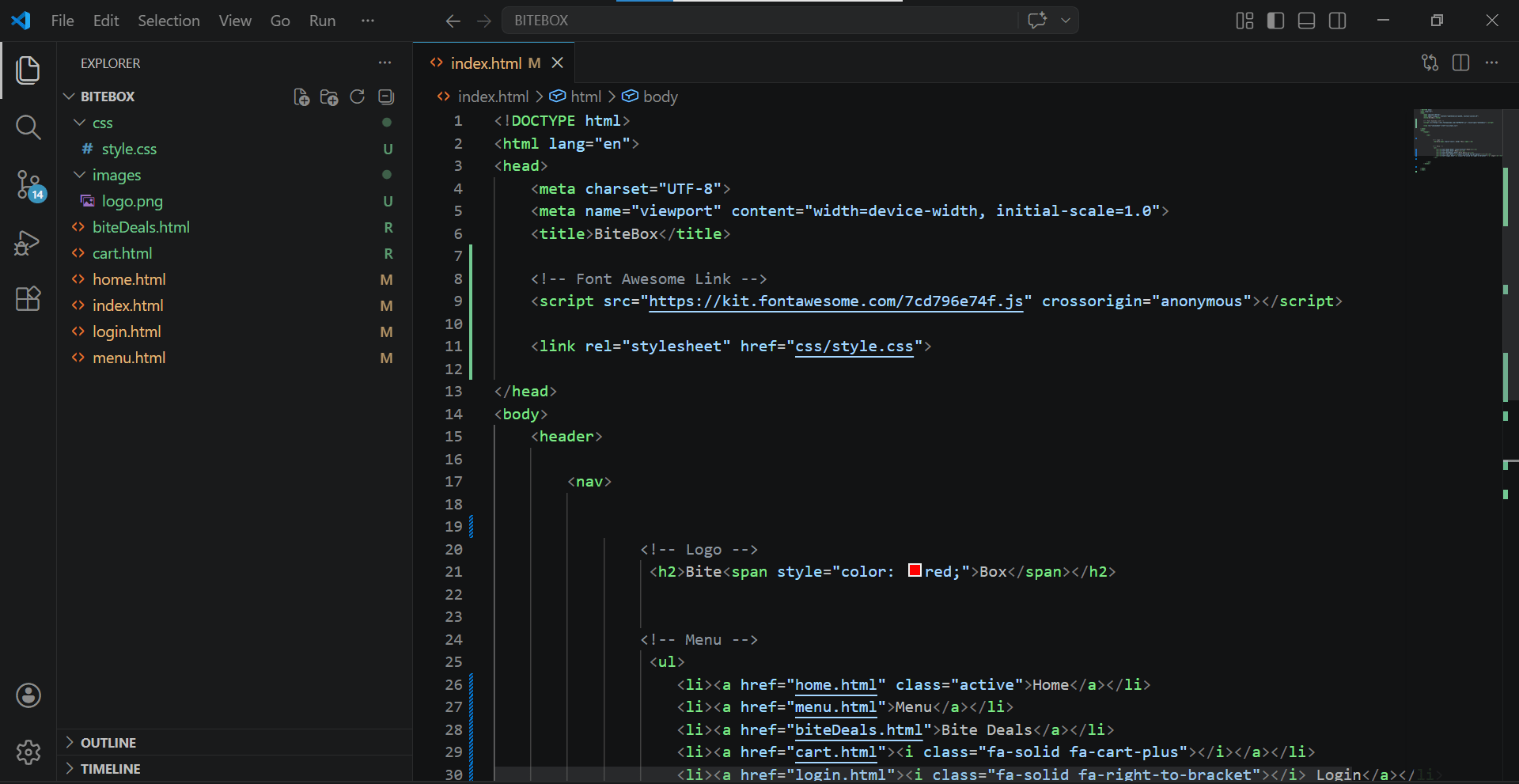Open Source Control view with 14 changes
1519x784 pixels.
coord(28,185)
